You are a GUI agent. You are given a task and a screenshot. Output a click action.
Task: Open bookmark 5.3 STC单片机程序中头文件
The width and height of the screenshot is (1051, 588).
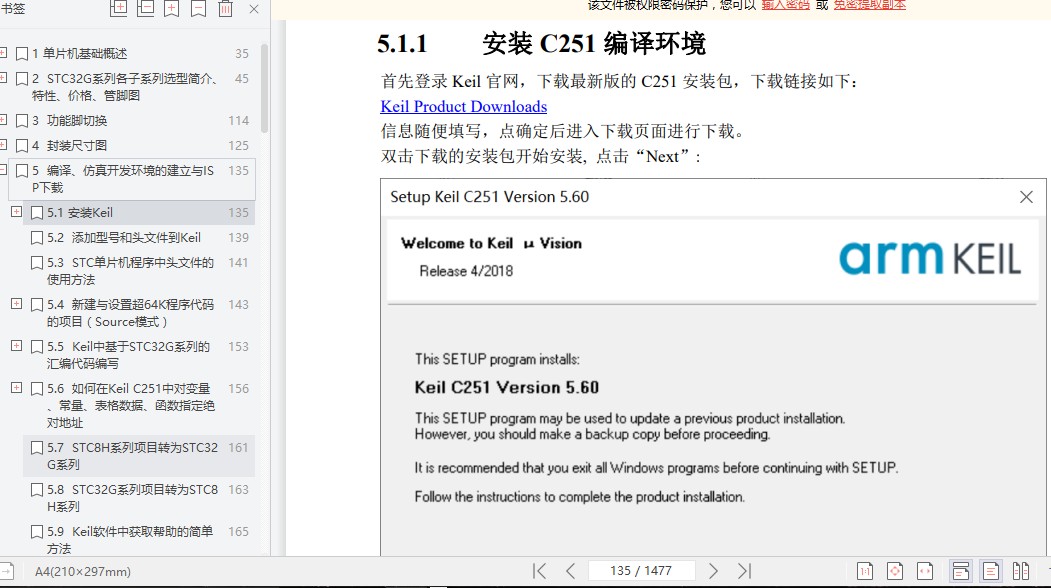tap(131, 271)
